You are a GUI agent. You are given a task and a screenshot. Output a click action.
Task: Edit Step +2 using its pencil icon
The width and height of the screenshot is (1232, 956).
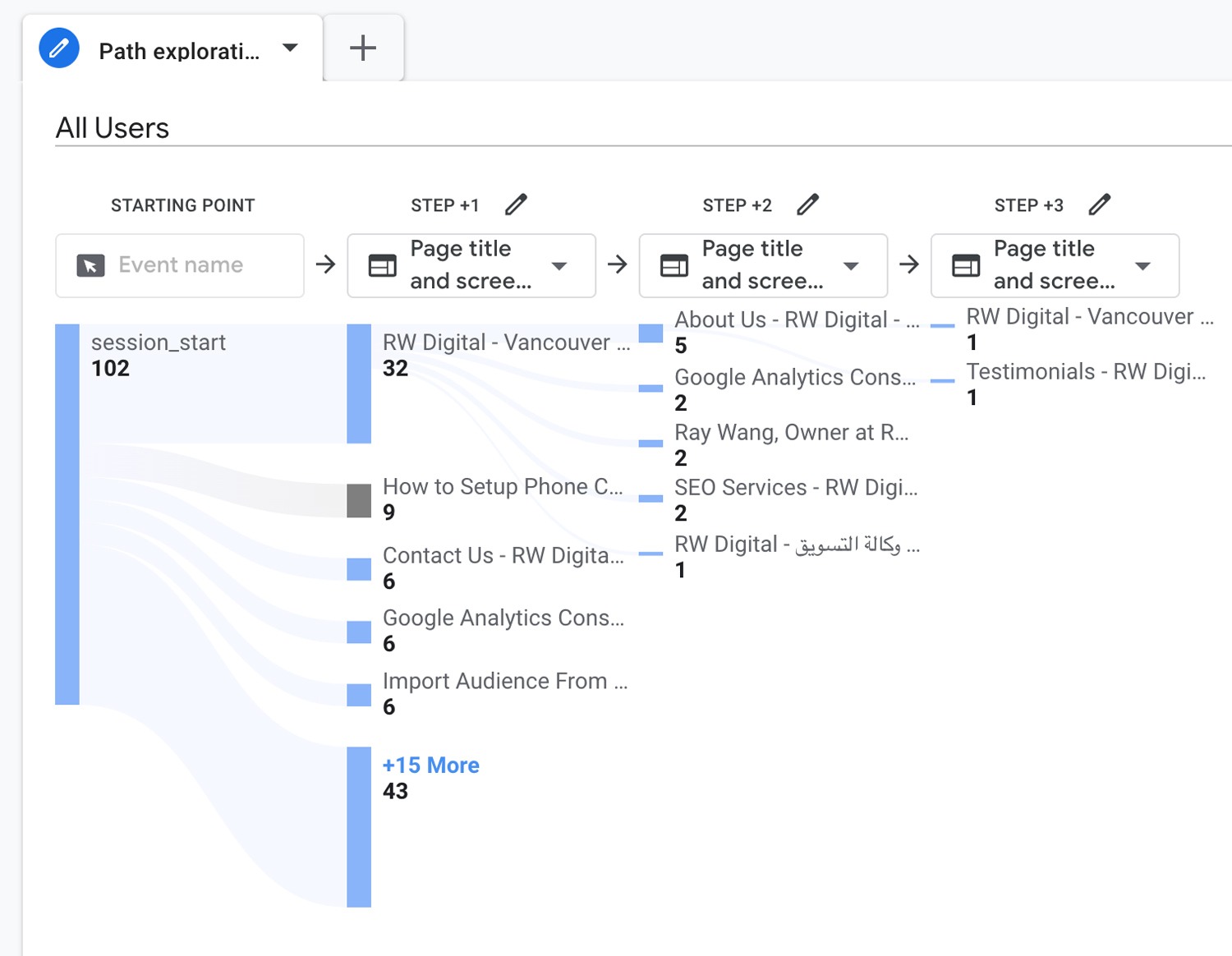coord(808,203)
